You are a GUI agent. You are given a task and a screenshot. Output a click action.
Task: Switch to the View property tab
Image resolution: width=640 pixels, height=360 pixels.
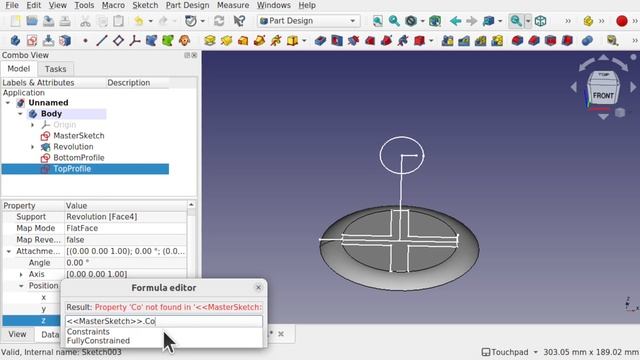[x=17, y=334]
